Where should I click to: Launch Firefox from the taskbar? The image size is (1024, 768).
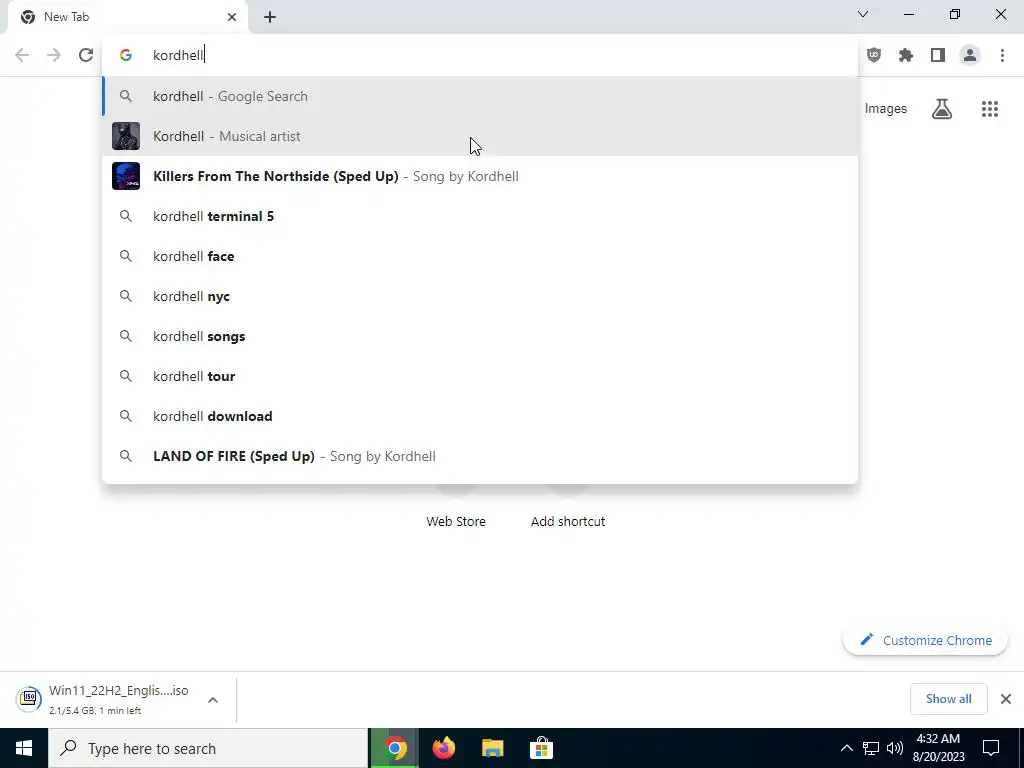443,748
